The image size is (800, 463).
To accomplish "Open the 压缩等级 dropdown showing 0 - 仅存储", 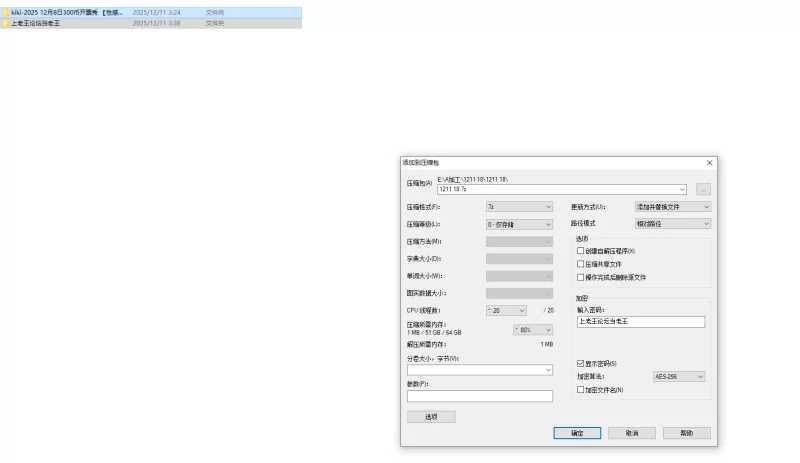I will [x=519, y=224].
